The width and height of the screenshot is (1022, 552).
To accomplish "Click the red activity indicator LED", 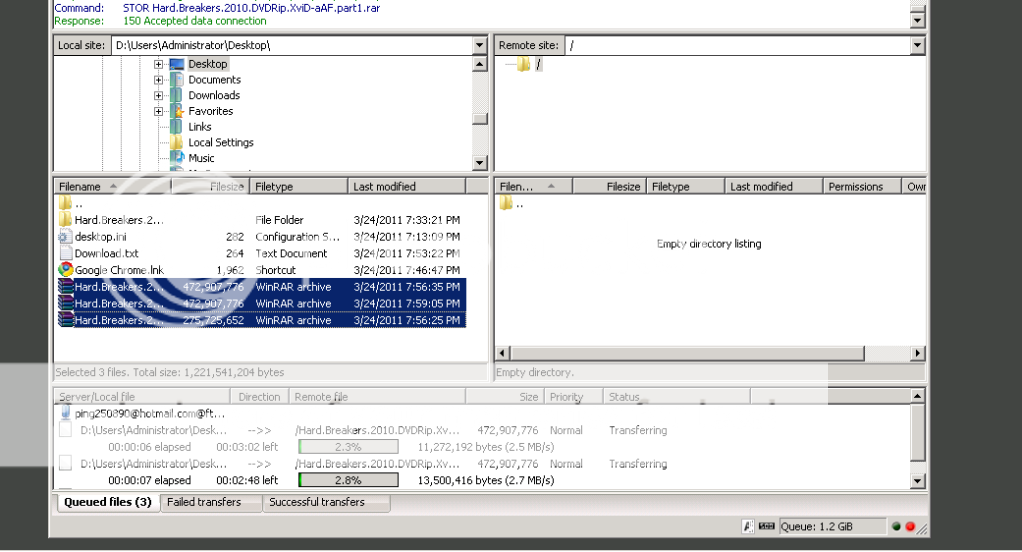I will 910,527.
